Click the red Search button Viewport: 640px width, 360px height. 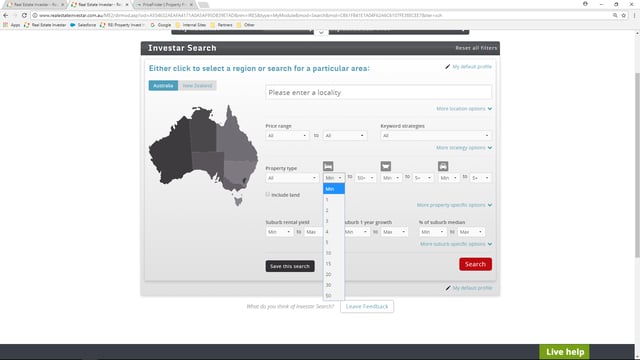pos(475,264)
